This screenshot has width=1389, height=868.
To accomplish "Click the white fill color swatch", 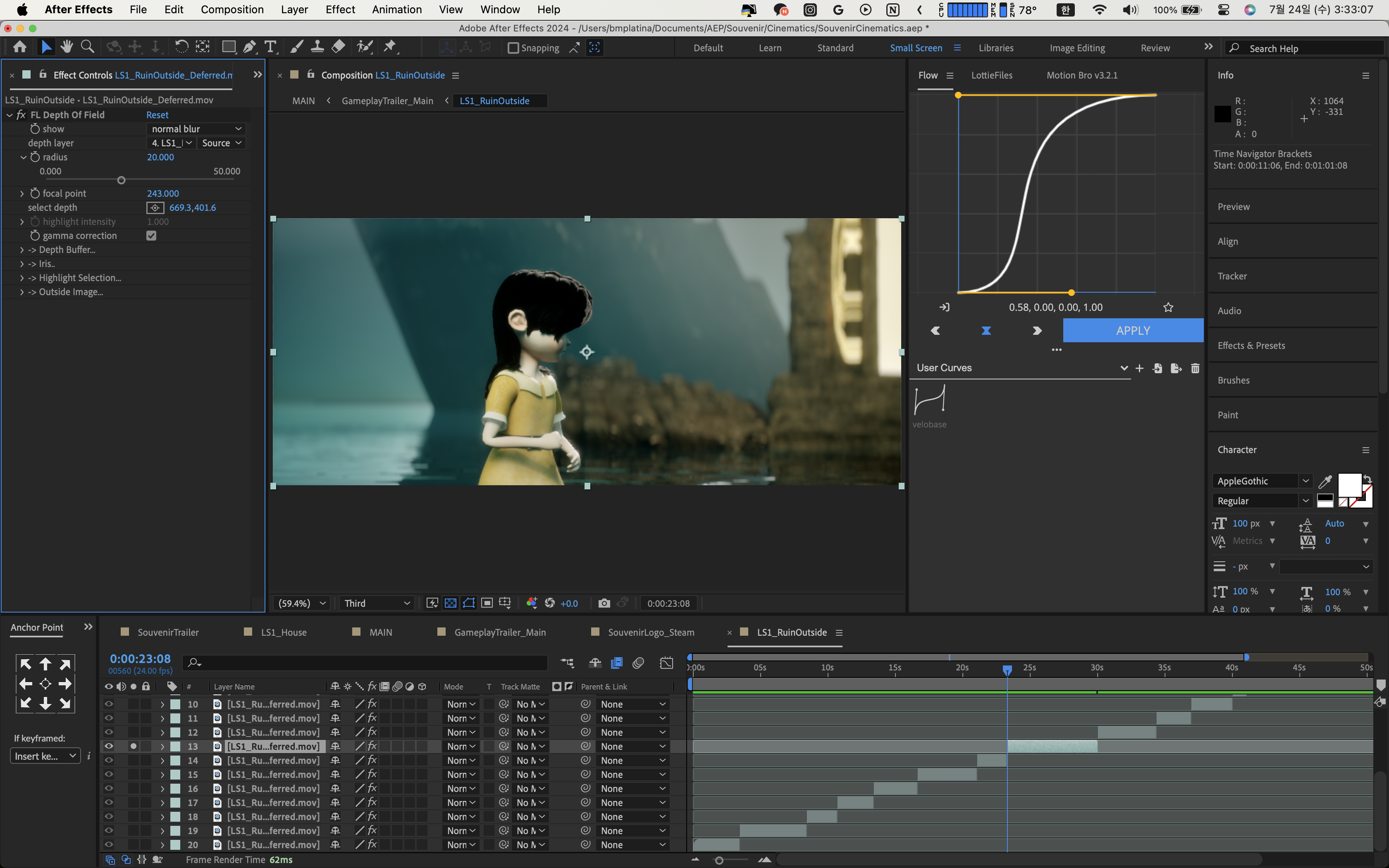I will [x=1349, y=486].
